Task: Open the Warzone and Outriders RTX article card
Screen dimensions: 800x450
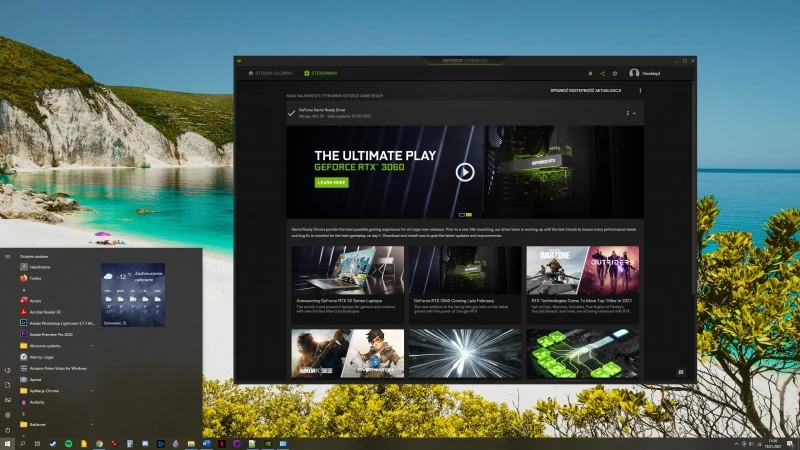Action: click(583, 285)
